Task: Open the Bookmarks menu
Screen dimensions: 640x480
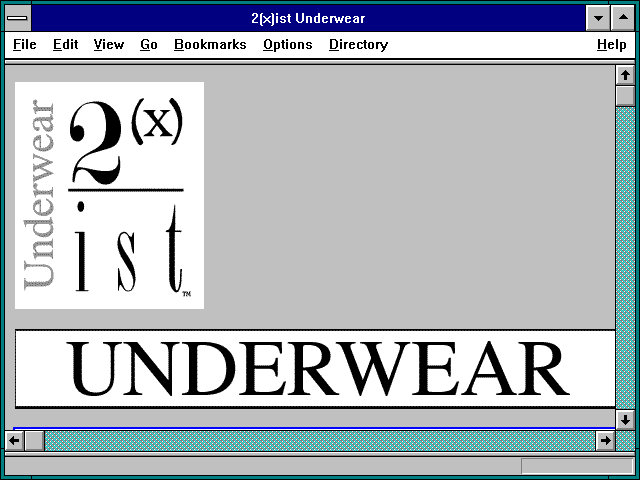Action: click(210, 44)
